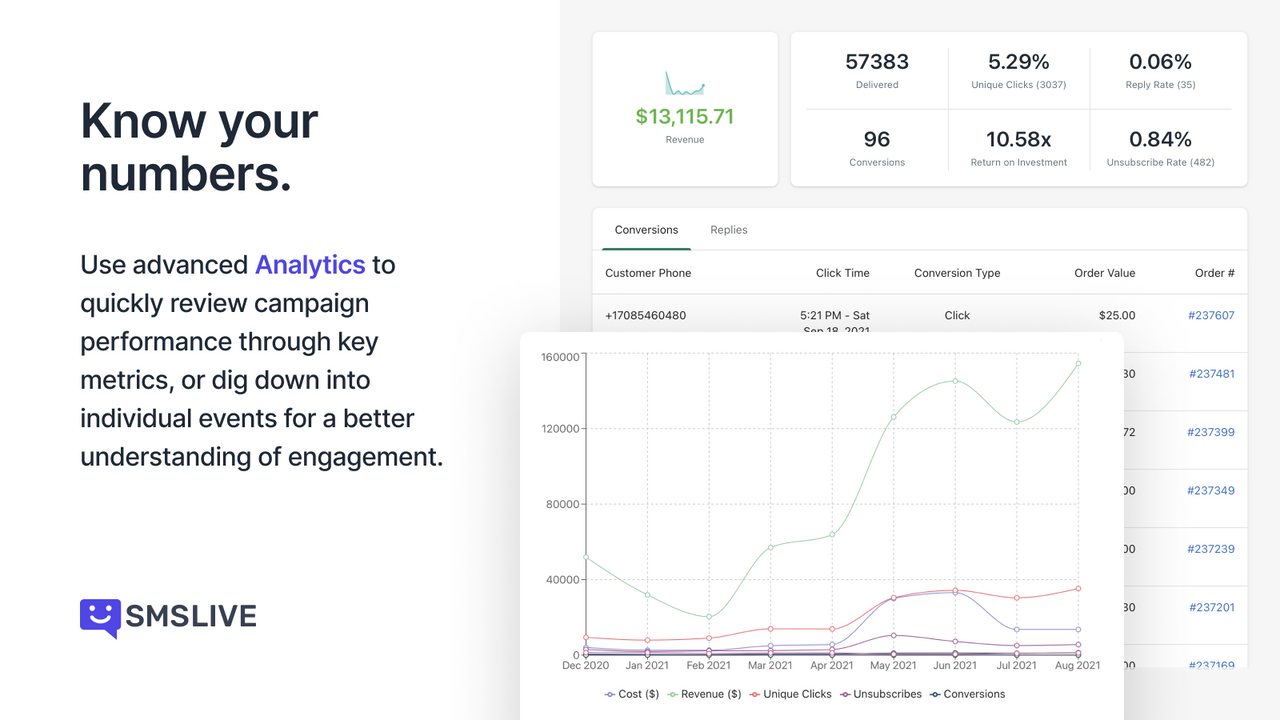This screenshot has height=720, width=1280.
Task: Click the Dec 2020 x-axis label
Action: coord(586,666)
